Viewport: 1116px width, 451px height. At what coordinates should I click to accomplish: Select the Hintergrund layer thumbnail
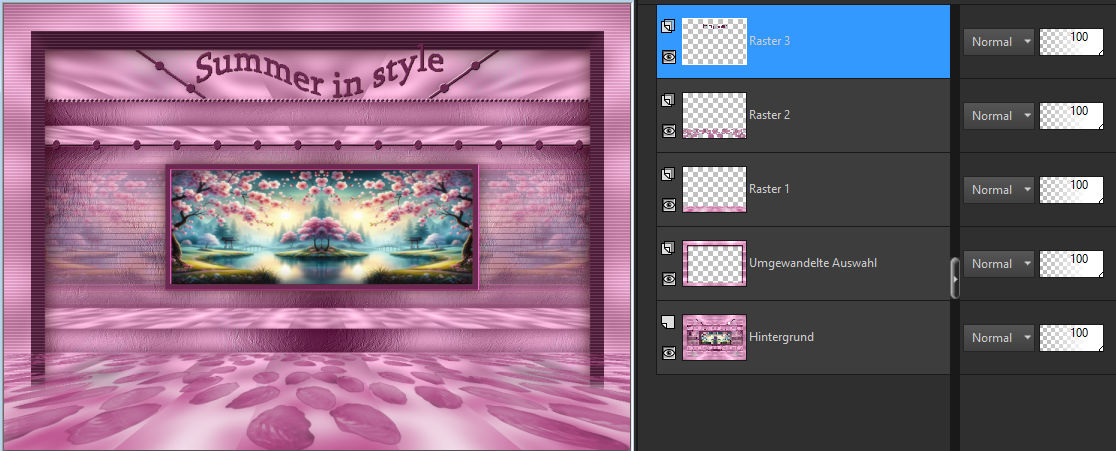[x=714, y=337]
